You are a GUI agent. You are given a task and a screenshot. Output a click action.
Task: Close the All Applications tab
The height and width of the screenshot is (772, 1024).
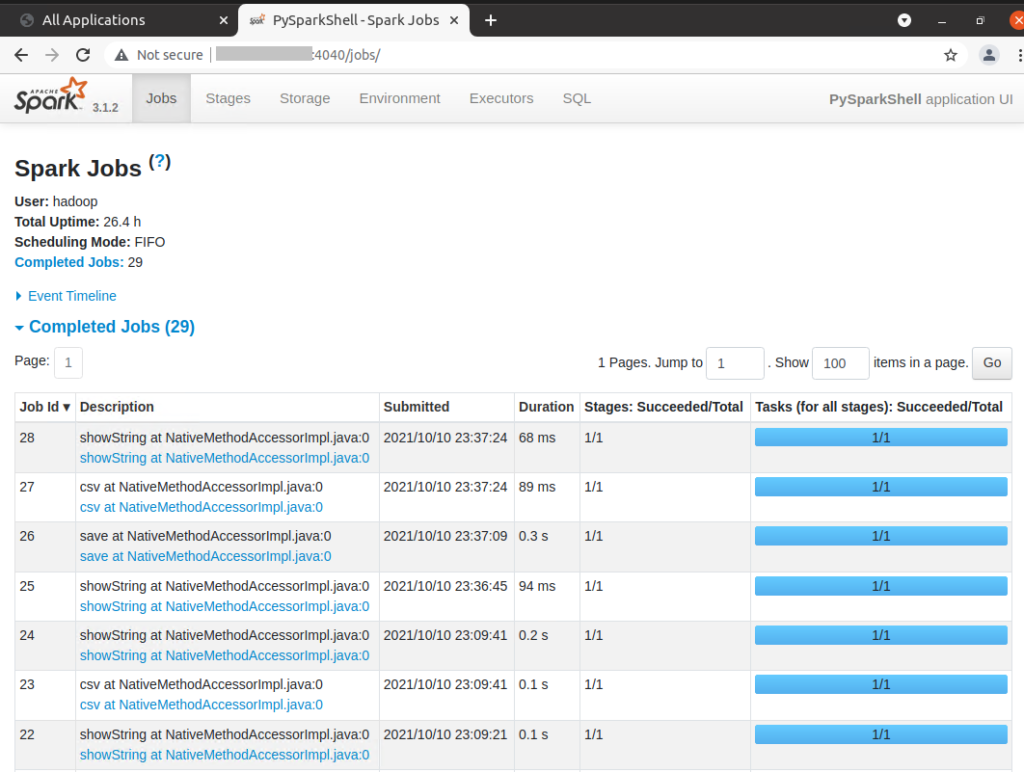223,20
